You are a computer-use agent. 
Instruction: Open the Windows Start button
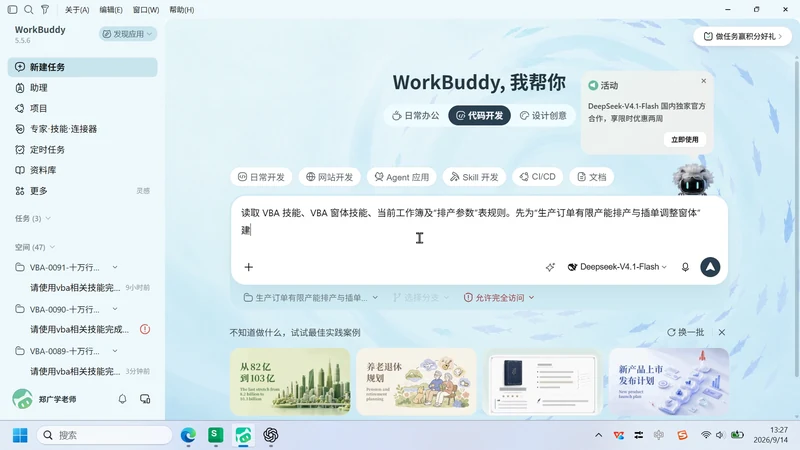[20, 436]
